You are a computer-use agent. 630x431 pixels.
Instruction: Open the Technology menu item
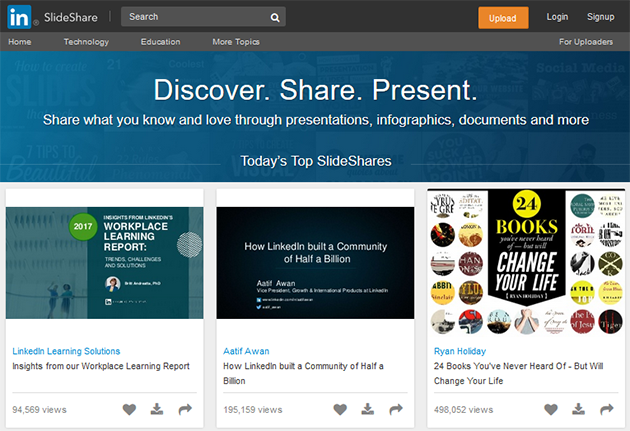(86, 42)
